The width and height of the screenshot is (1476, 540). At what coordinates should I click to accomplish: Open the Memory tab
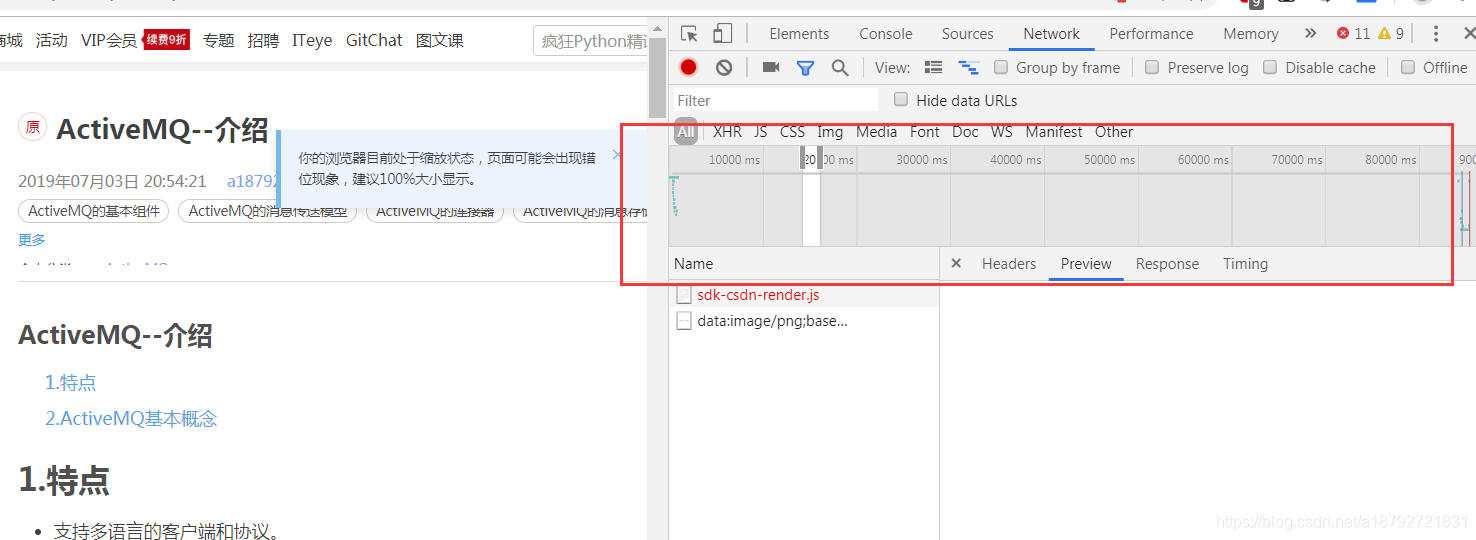1250,34
